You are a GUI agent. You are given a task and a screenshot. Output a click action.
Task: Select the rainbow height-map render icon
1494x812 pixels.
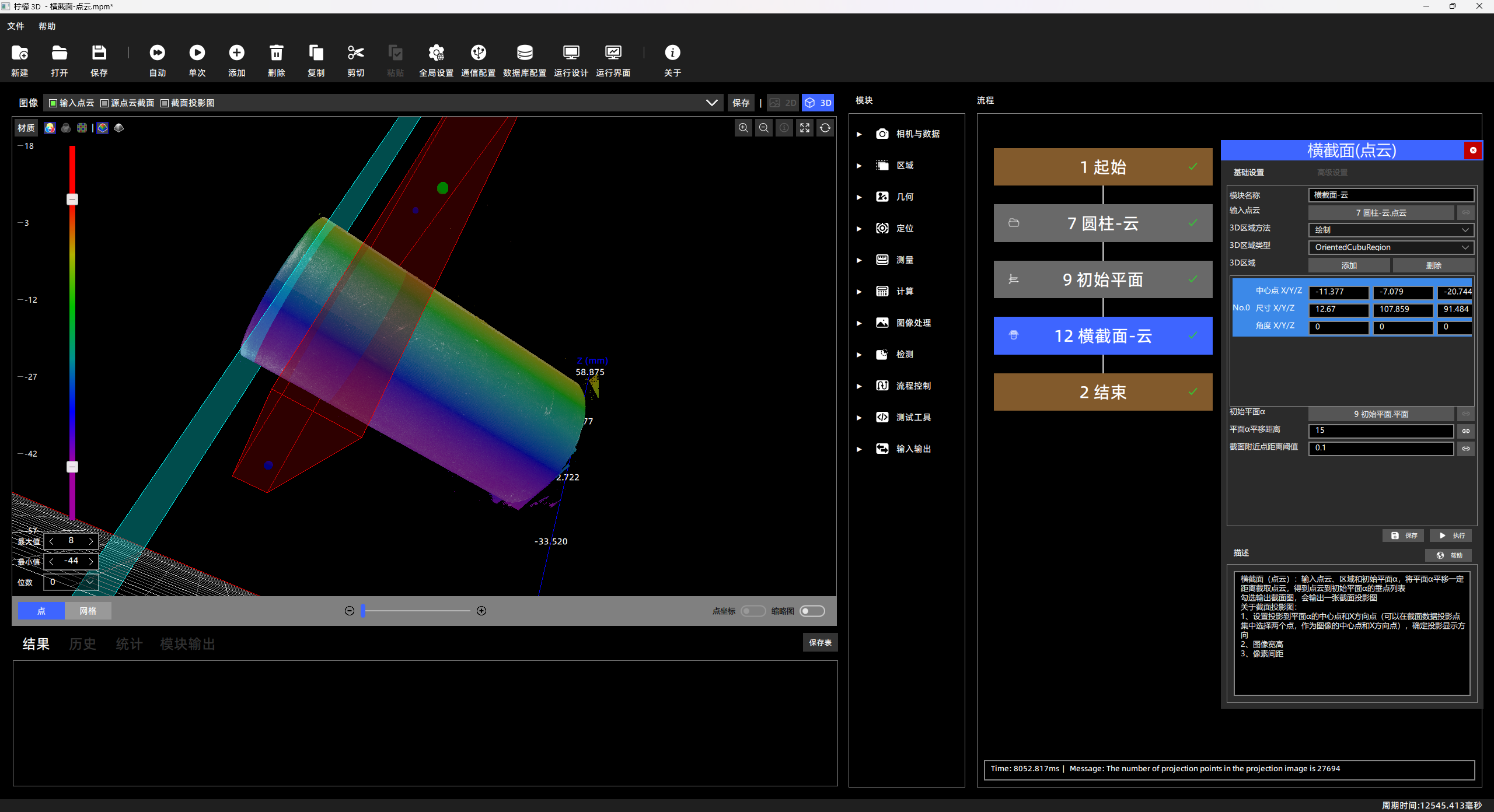pyautogui.click(x=103, y=128)
